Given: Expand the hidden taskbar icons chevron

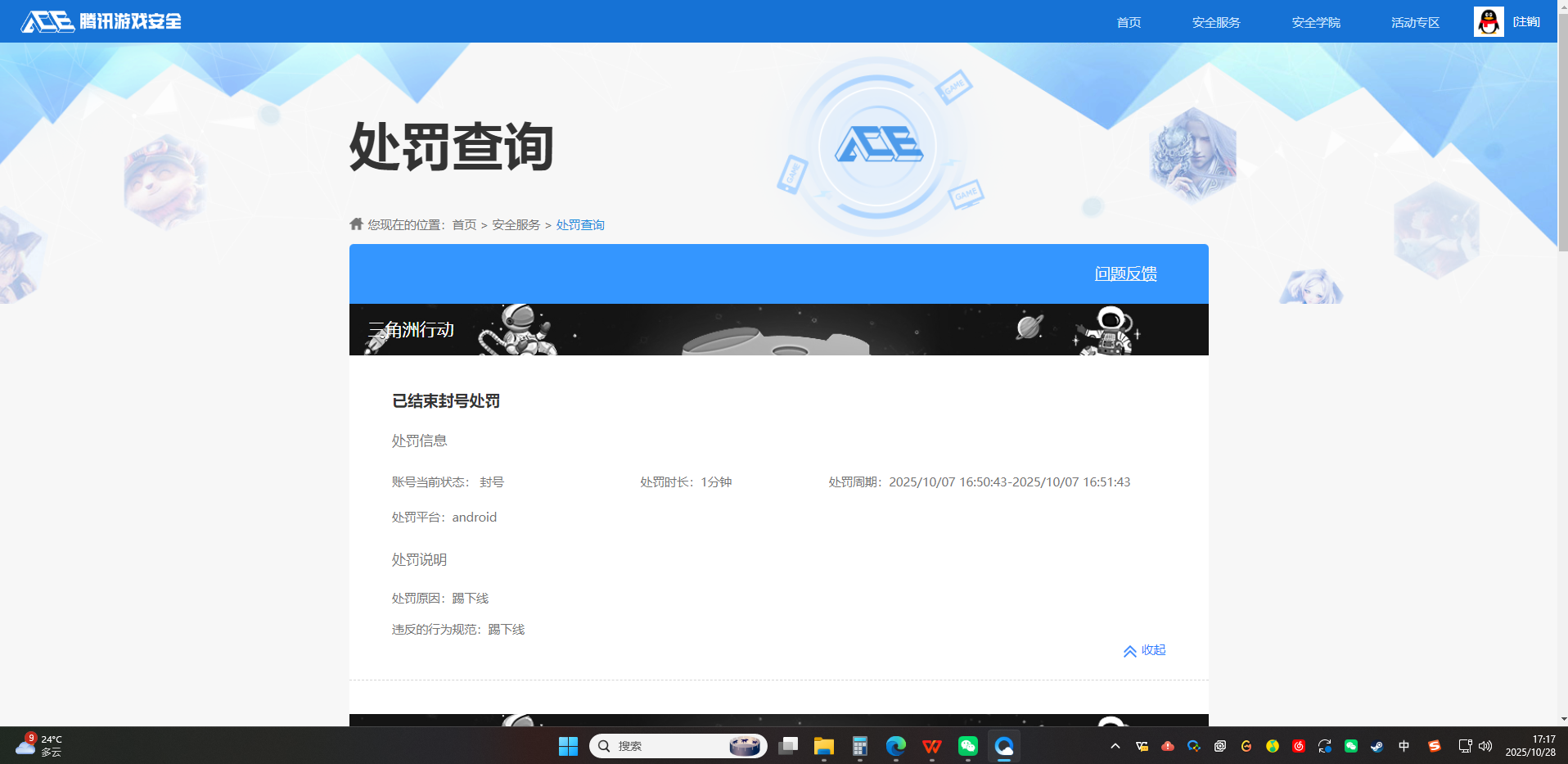Looking at the screenshot, I should [1114, 746].
